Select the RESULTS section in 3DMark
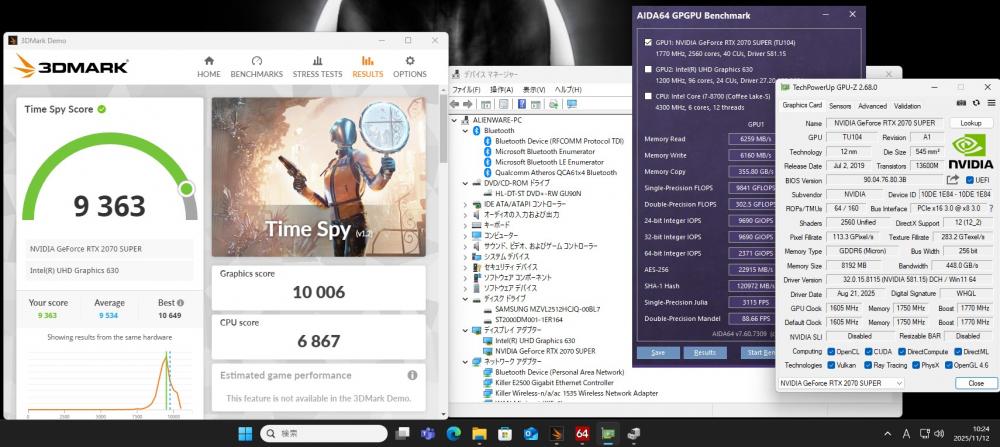The width and height of the screenshot is (1000, 447). [x=368, y=67]
